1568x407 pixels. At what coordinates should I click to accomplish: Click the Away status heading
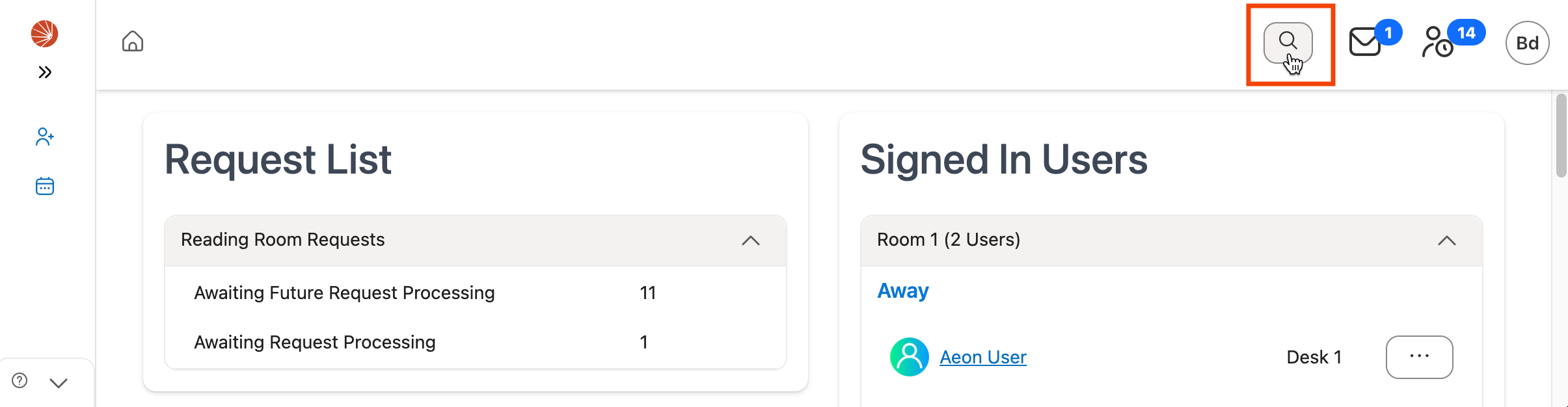point(902,291)
